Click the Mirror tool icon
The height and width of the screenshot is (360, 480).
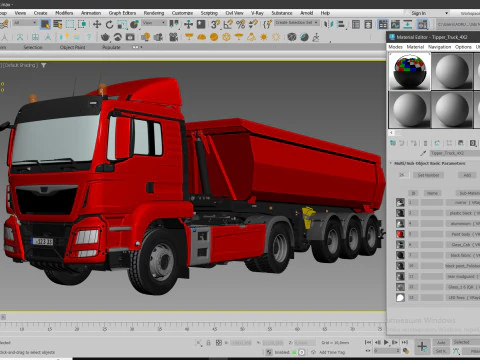pos(328,24)
